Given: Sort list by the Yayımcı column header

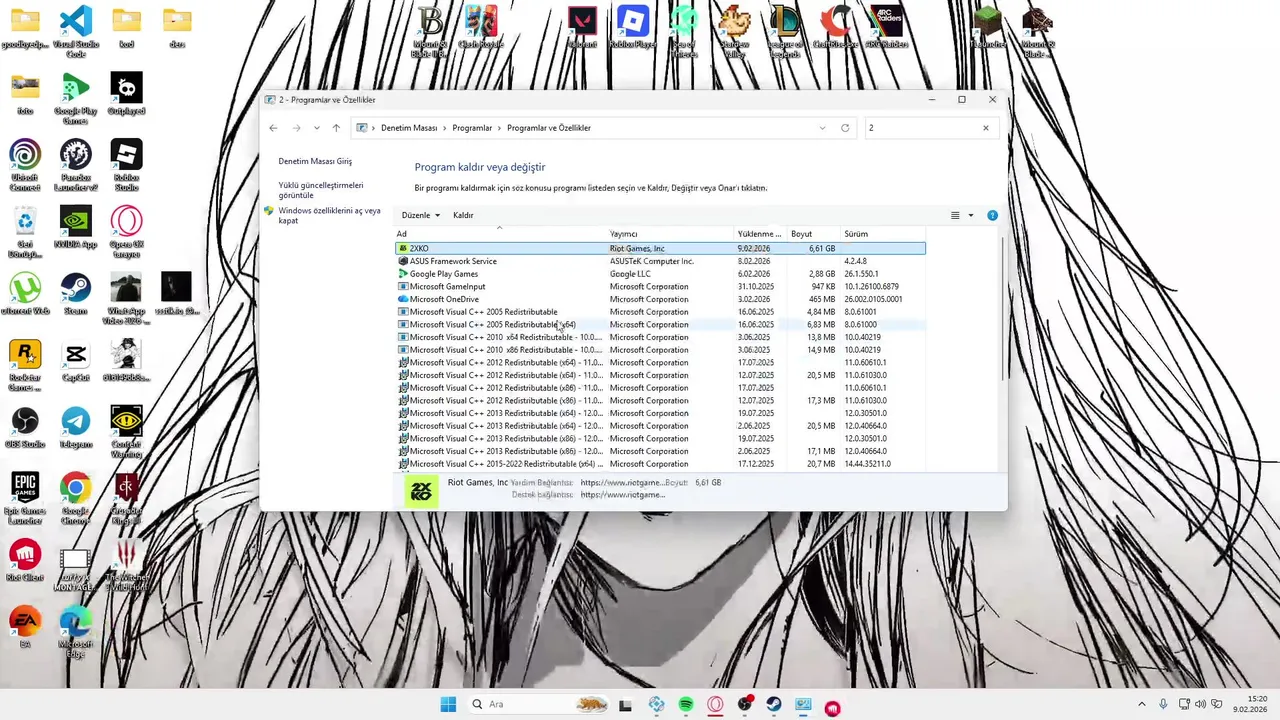Looking at the screenshot, I should coord(671,234).
